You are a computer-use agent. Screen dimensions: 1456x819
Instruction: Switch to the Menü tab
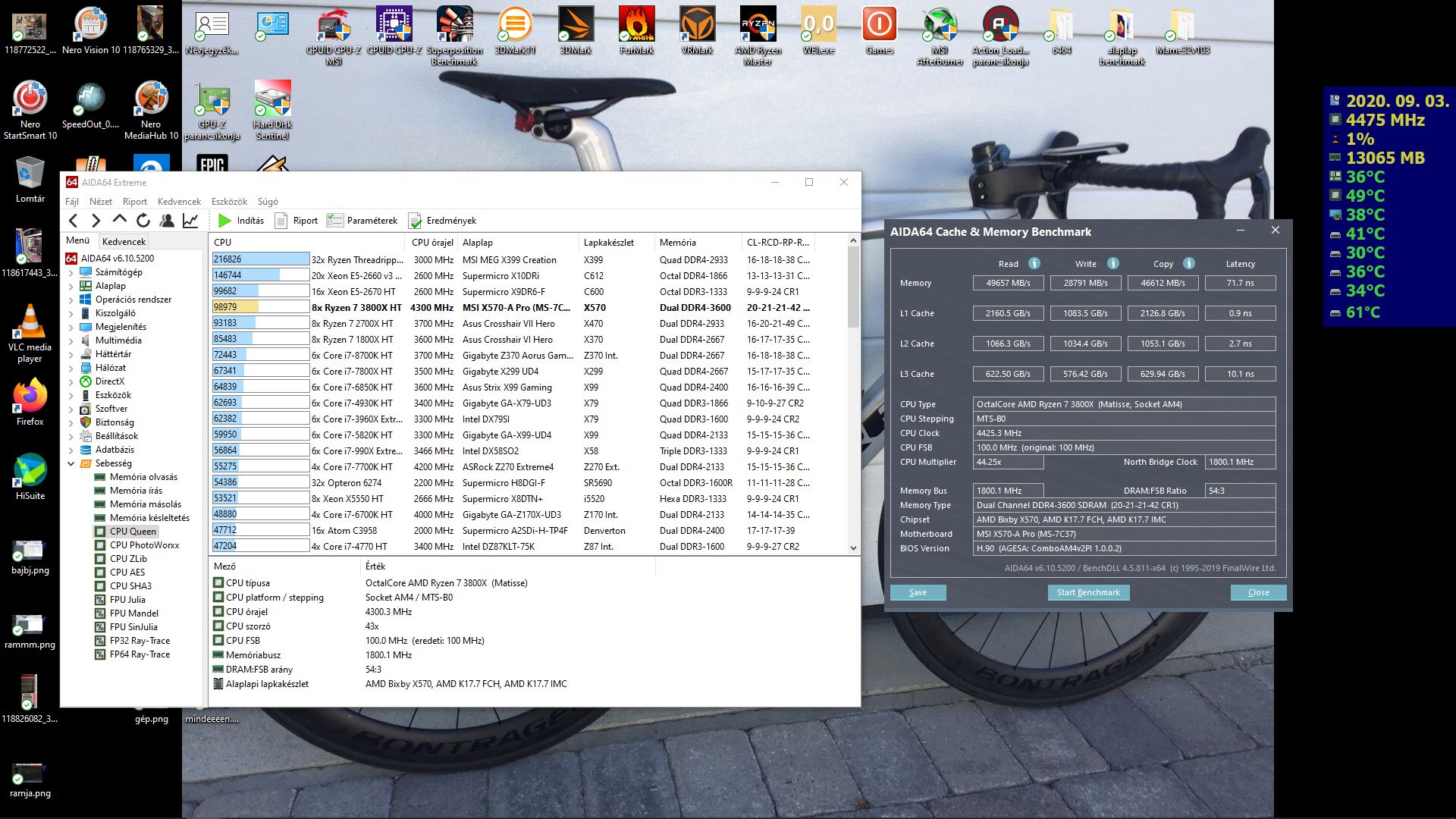(x=77, y=240)
